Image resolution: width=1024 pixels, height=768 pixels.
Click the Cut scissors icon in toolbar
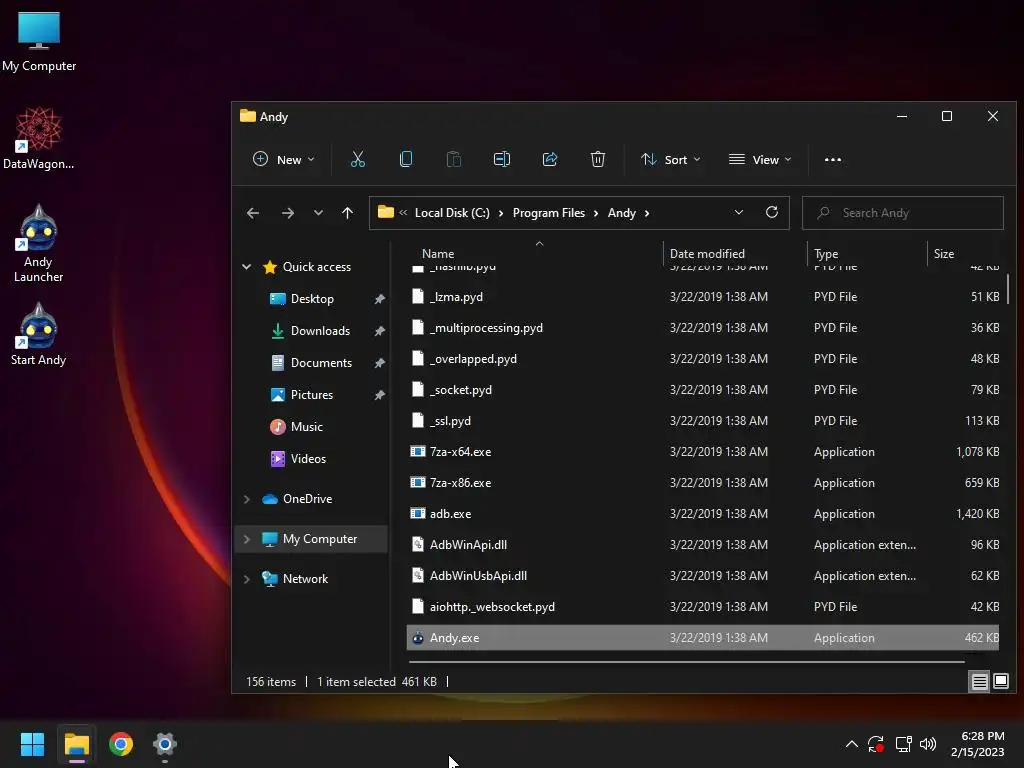358,159
